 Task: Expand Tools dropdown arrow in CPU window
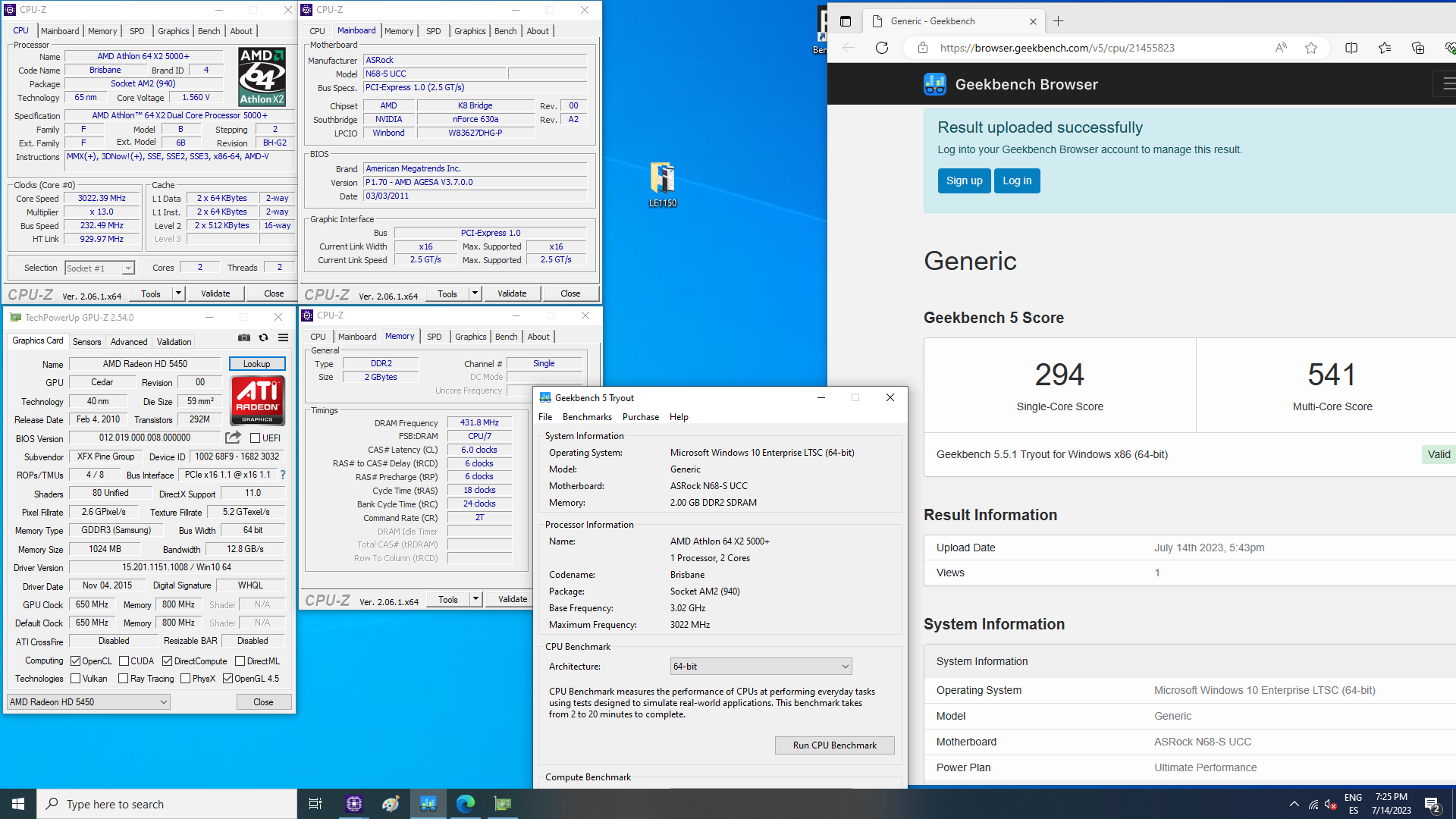pyautogui.click(x=178, y=293)
